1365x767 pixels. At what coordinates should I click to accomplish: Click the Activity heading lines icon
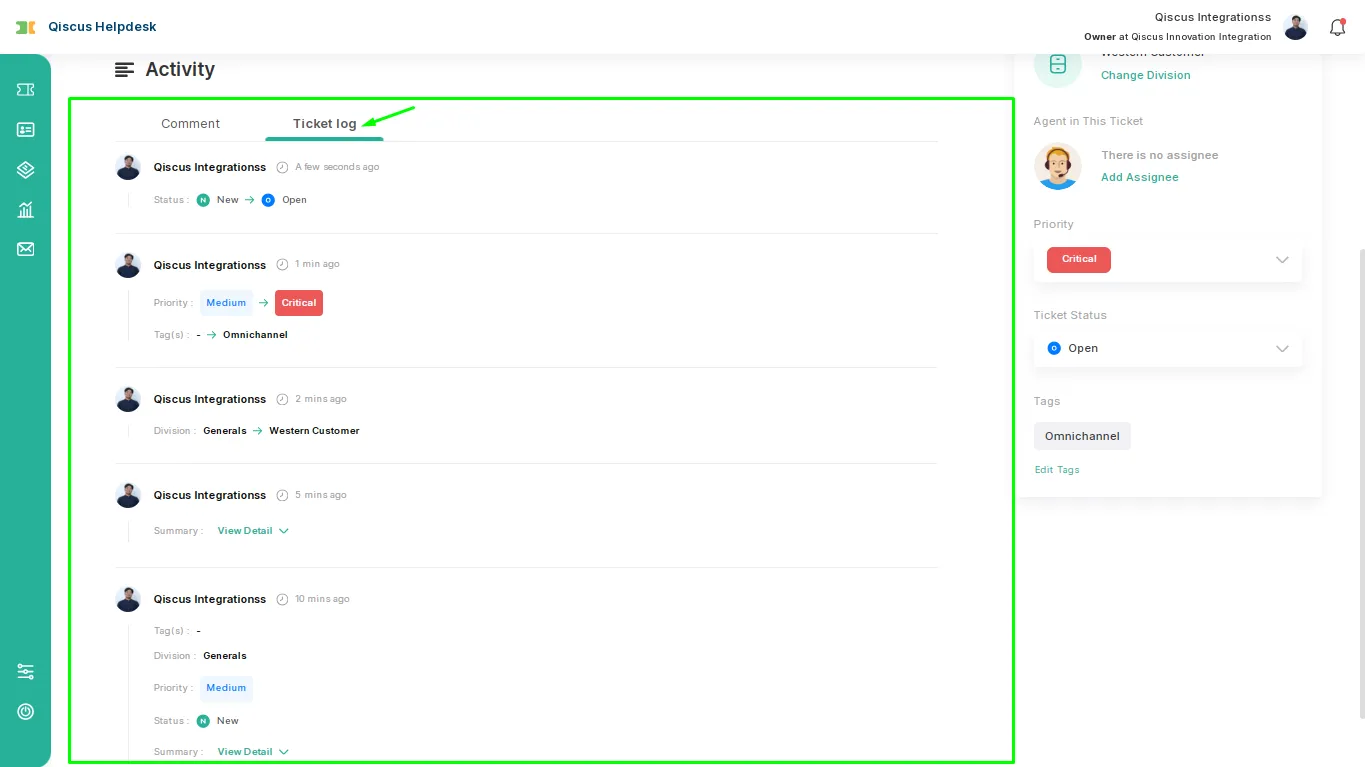pos(124,70)
